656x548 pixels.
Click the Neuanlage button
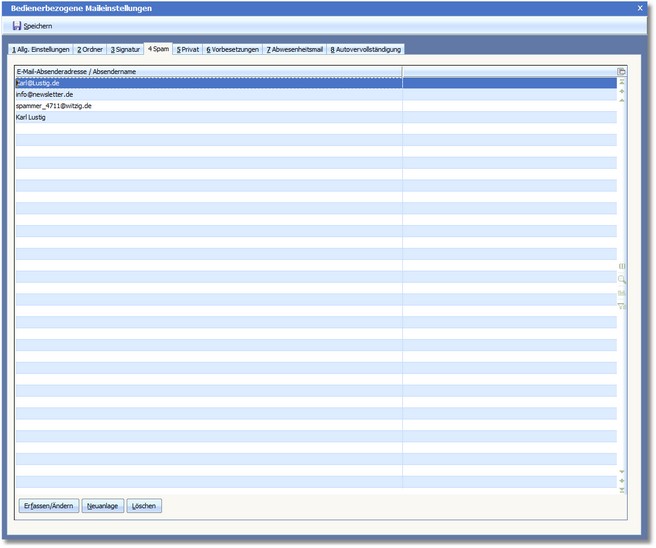[103, 506]
